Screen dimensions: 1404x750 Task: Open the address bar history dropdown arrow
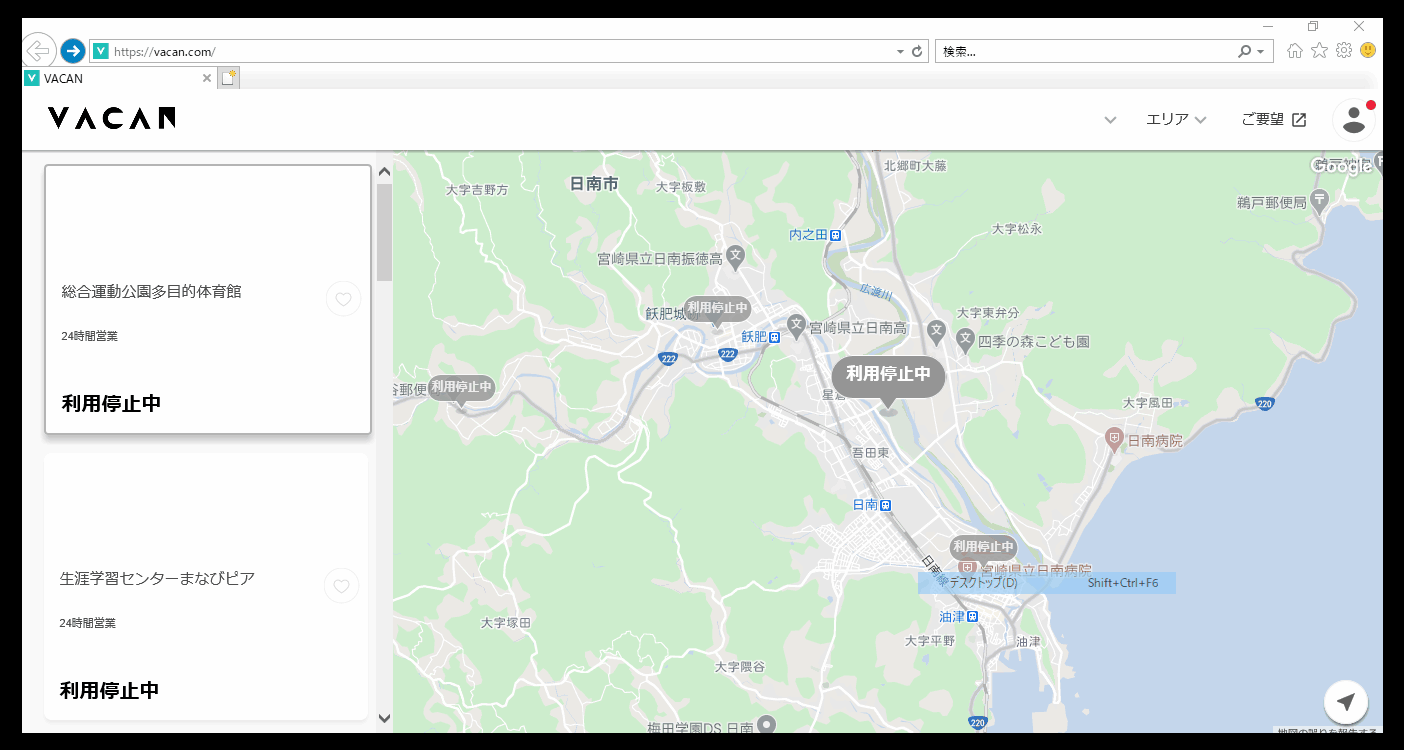[x=899, y=51]
